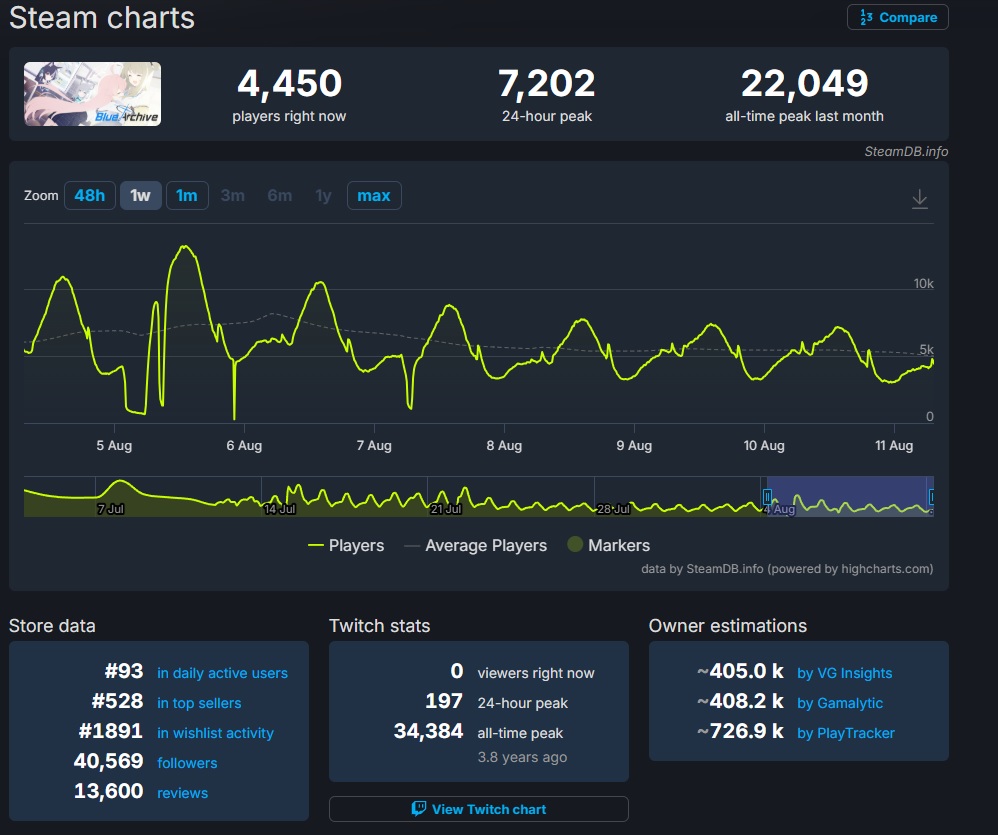Click the ~726.9 k owner estimate
998x835 pixels.
pyautogui.click(x=740, y=731)
